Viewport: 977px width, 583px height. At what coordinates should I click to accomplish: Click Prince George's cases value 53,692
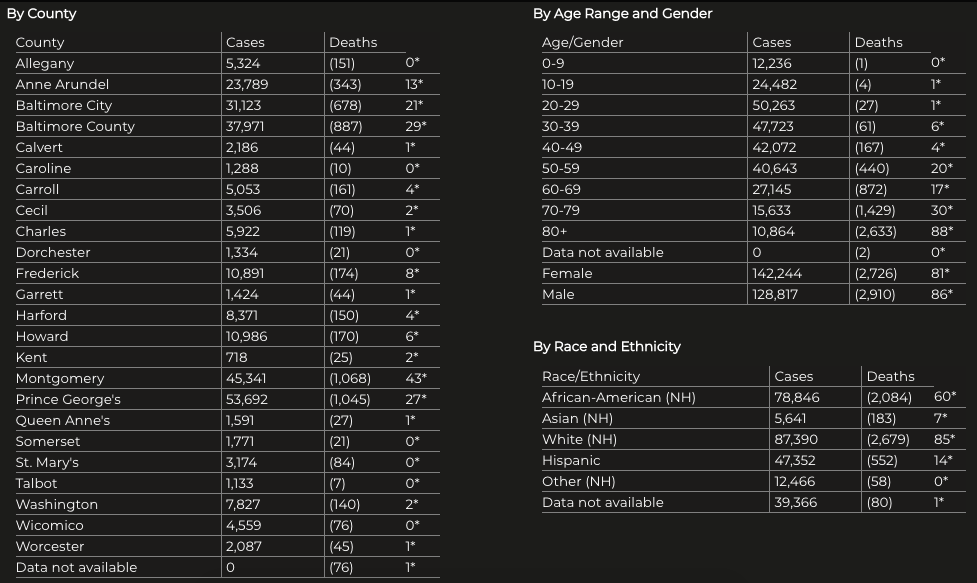click(247, 399)
